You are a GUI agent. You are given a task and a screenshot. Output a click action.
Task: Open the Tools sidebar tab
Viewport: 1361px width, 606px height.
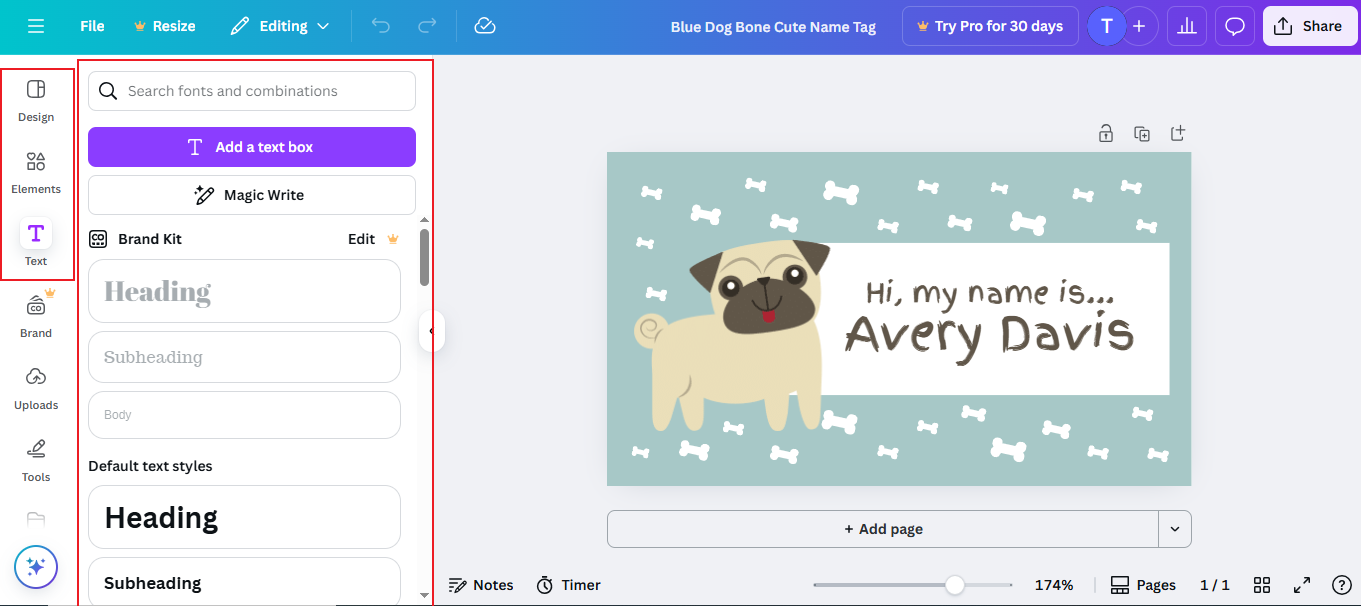[x=36, y=460]
